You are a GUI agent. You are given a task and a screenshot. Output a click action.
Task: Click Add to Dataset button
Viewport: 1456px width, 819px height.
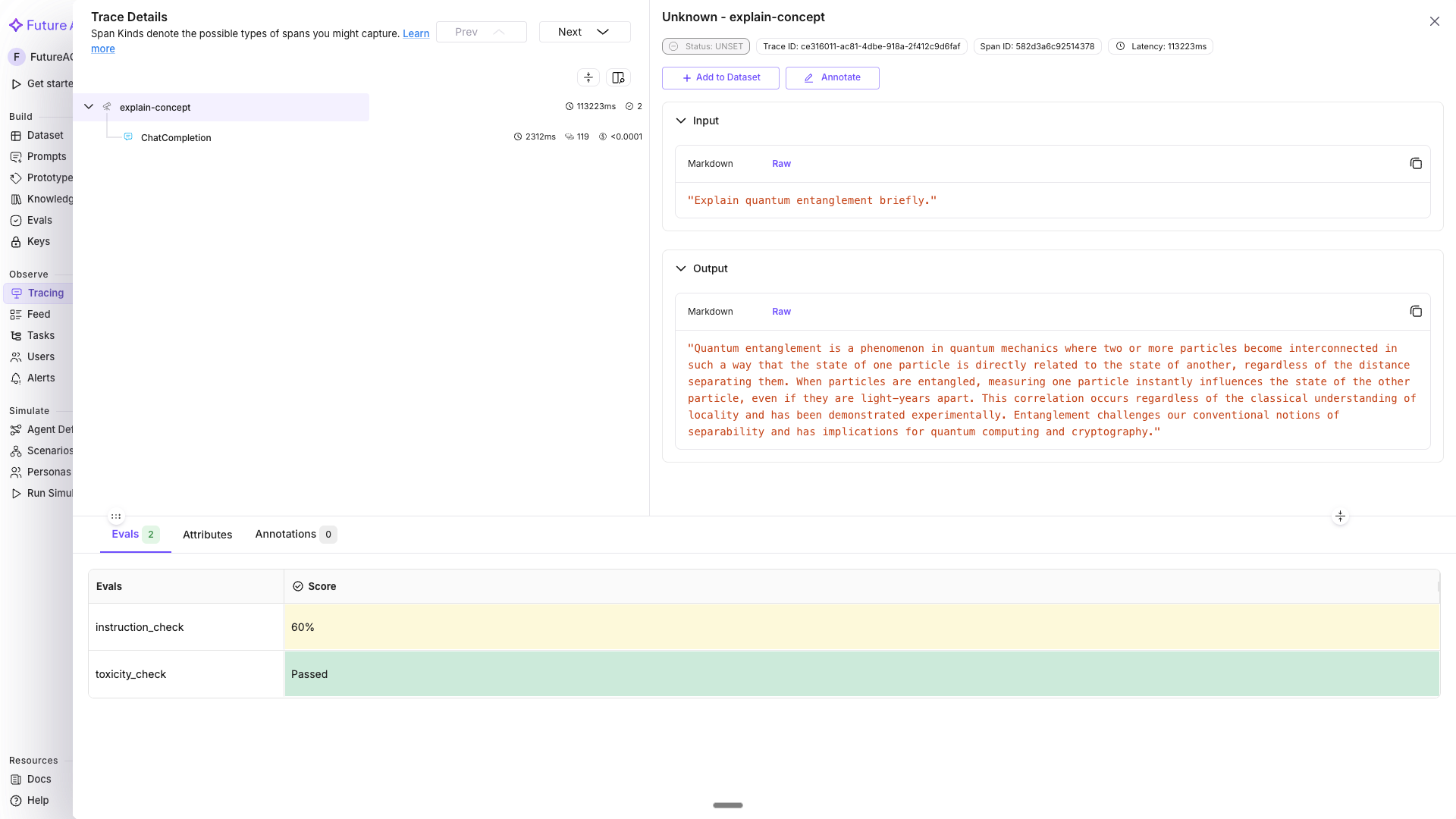[x=720, y=78]
